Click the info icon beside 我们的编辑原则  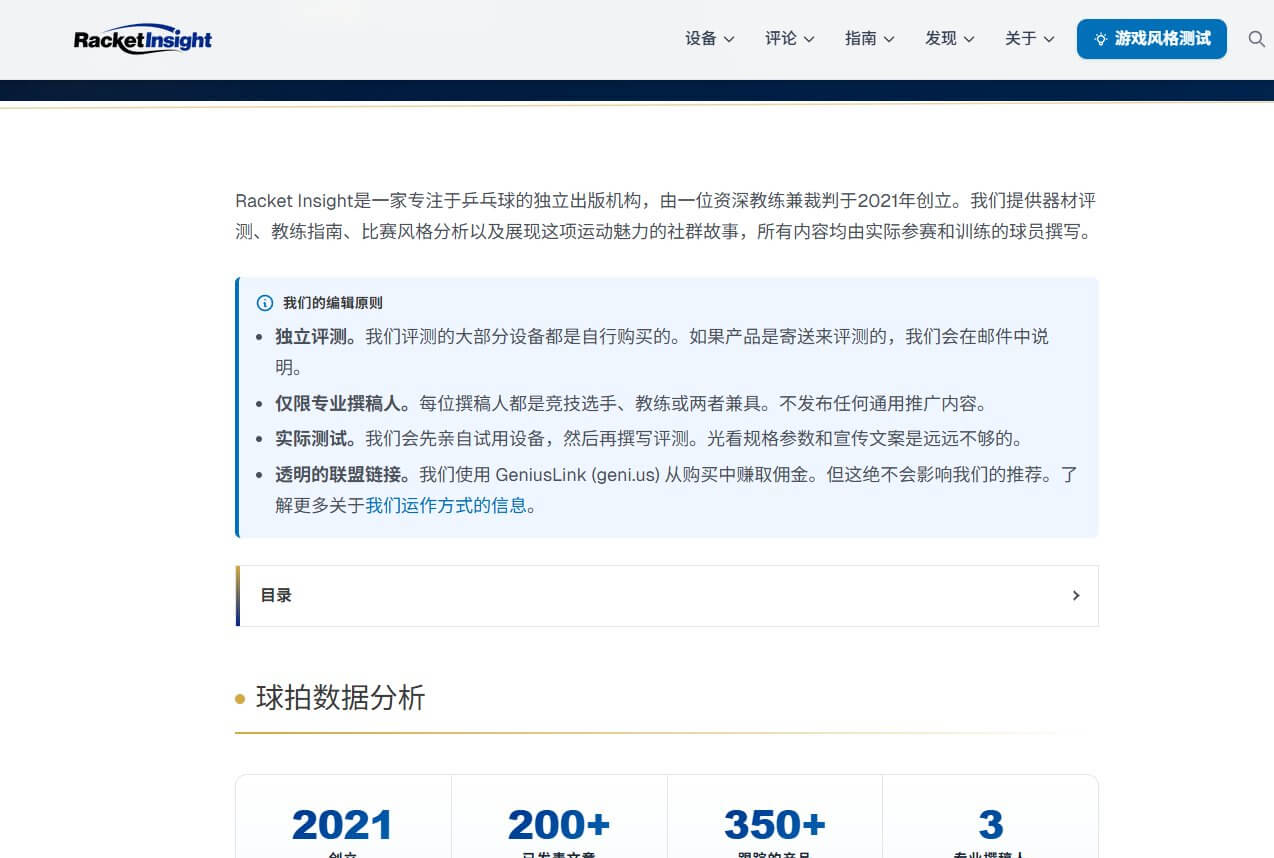coord(264,303)
